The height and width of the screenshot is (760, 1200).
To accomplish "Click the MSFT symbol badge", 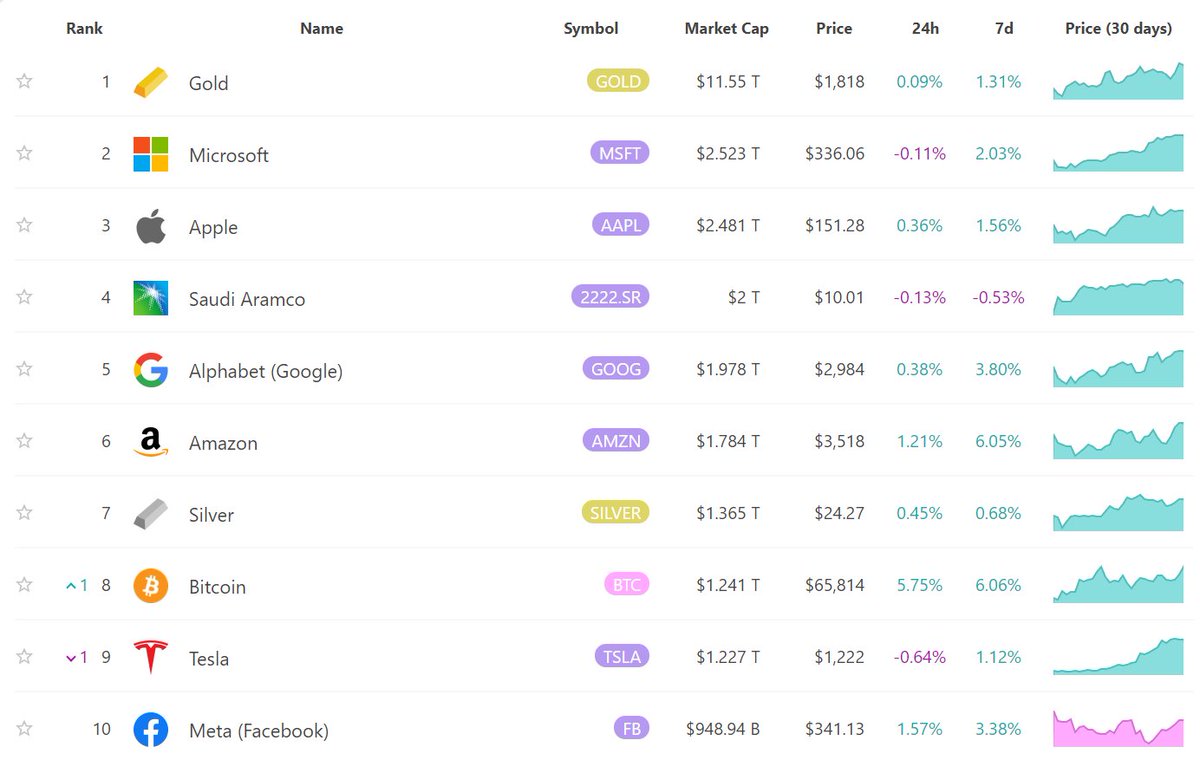I will [620, 153].
